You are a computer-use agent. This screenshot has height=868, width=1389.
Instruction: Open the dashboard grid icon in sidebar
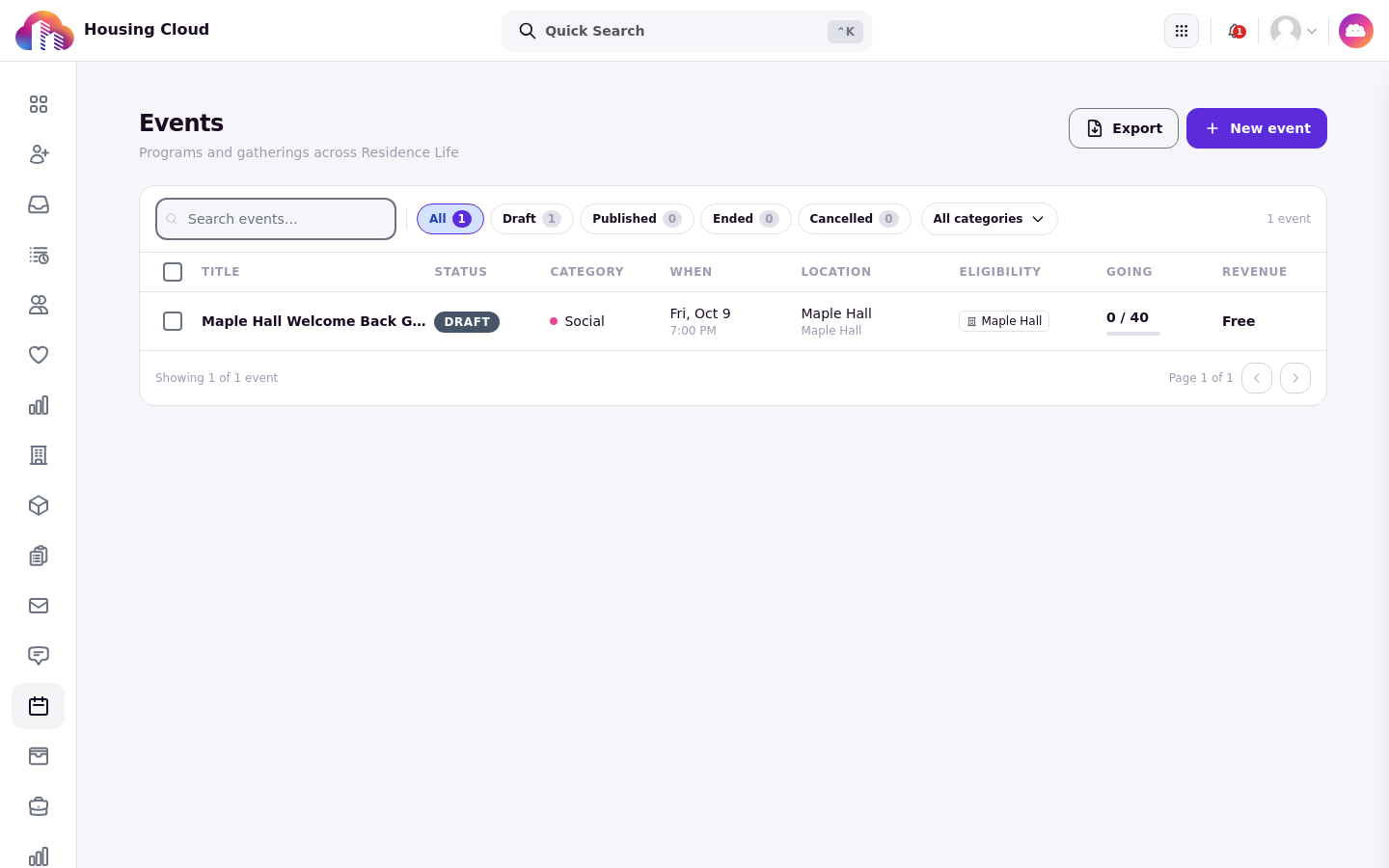click(39, 104)
